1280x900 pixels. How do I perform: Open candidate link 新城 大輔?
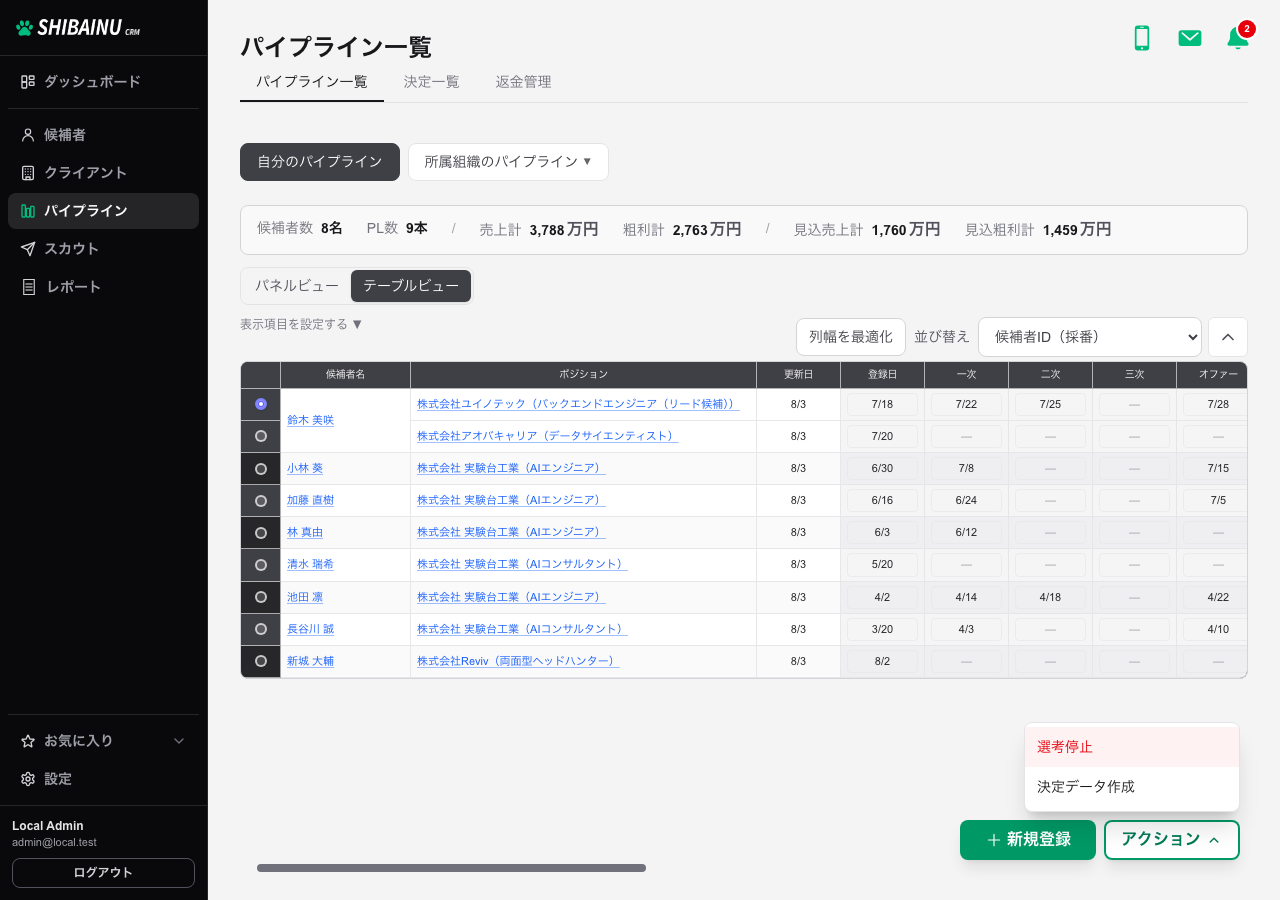click(310, 661)
